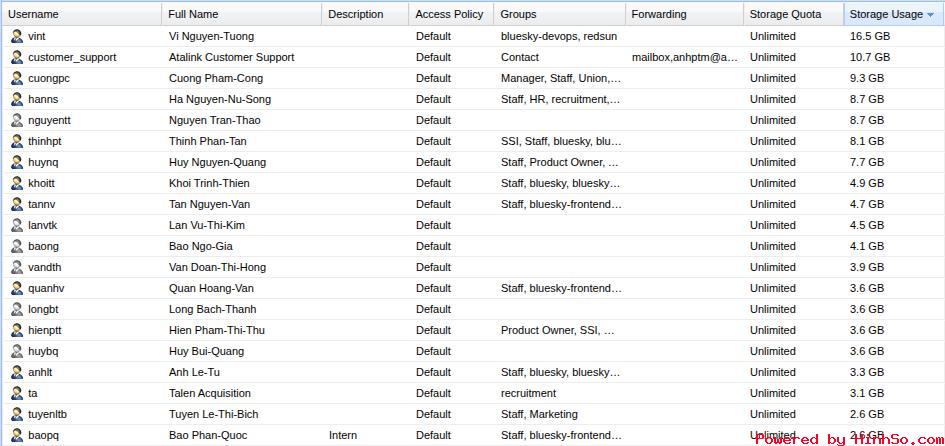Click the avatar icon next to quanhv
This screenshot has height=446, width=945.
pos(17,288)
